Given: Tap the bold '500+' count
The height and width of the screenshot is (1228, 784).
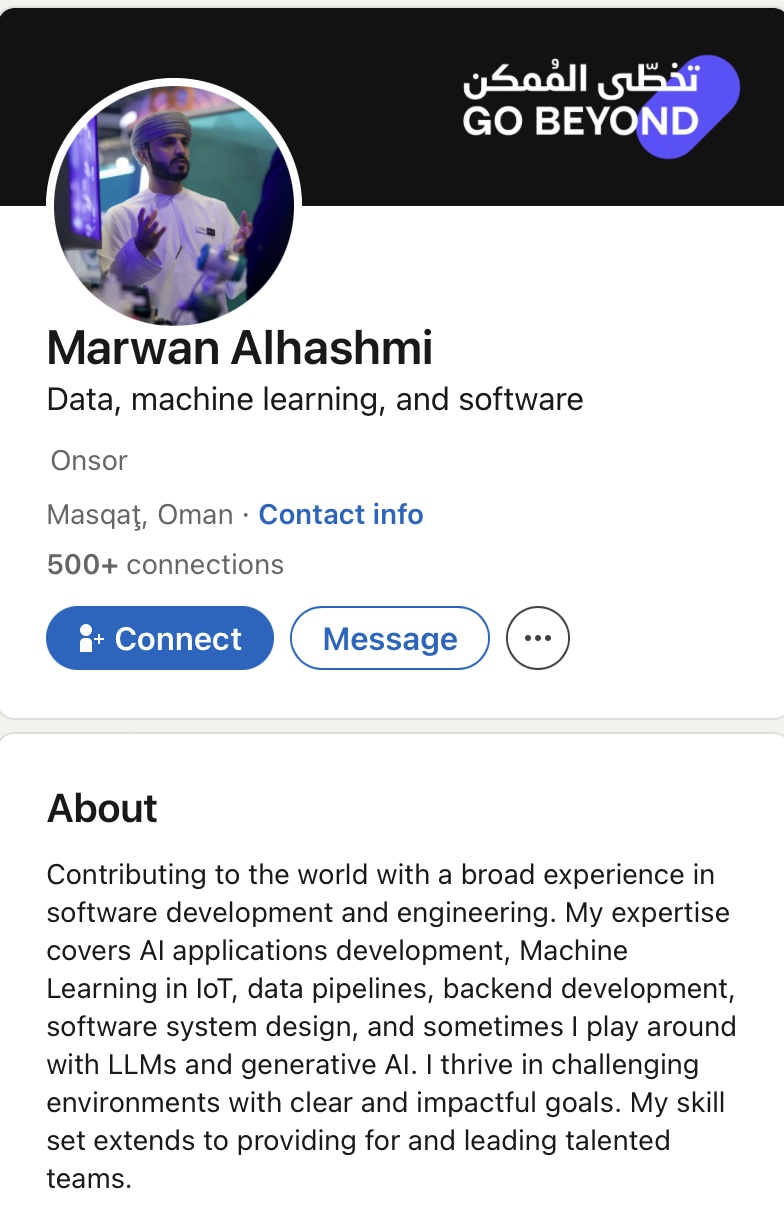Looking at the screenshot, I should coord(82,565).
